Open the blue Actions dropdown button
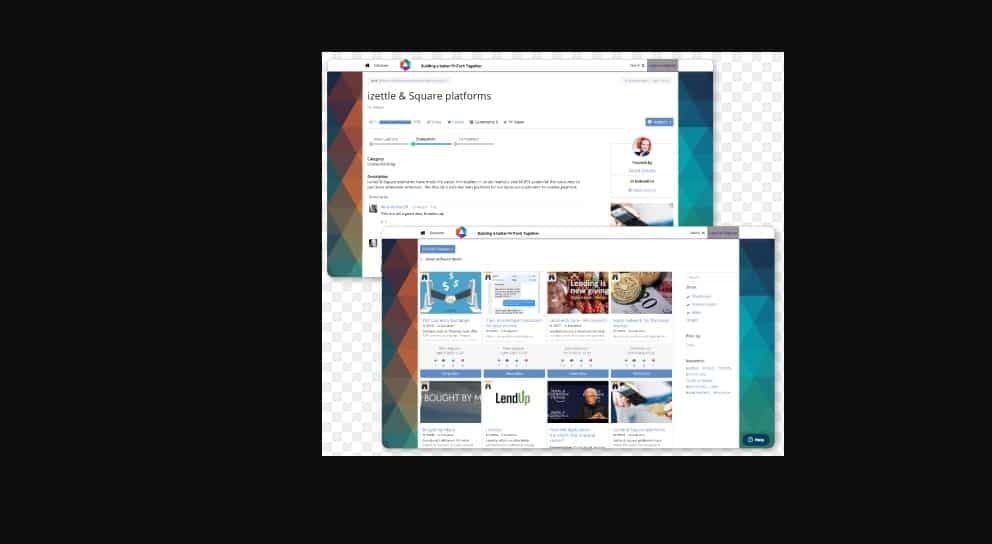 659,122
